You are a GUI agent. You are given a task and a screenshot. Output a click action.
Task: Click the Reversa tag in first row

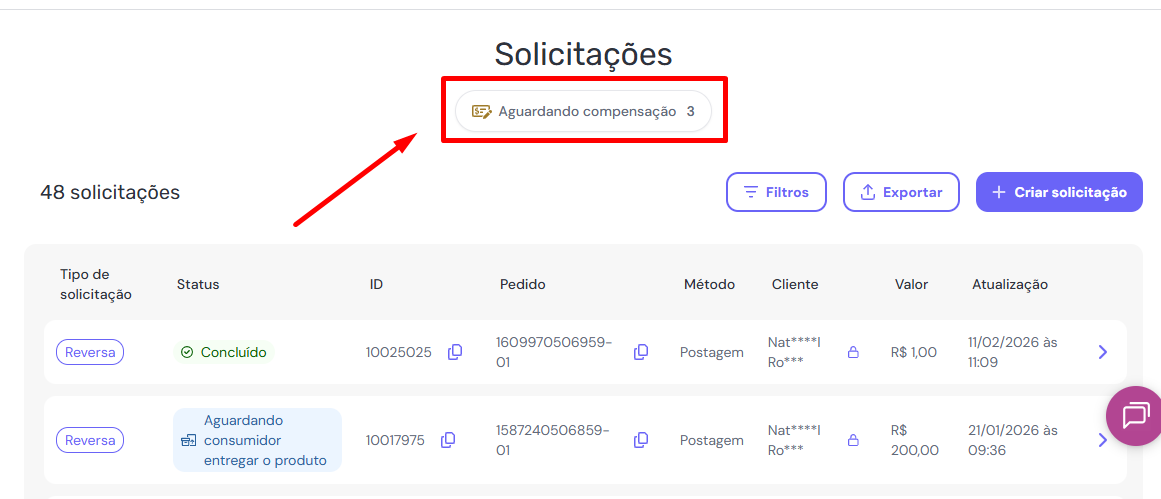coord(90,352)
